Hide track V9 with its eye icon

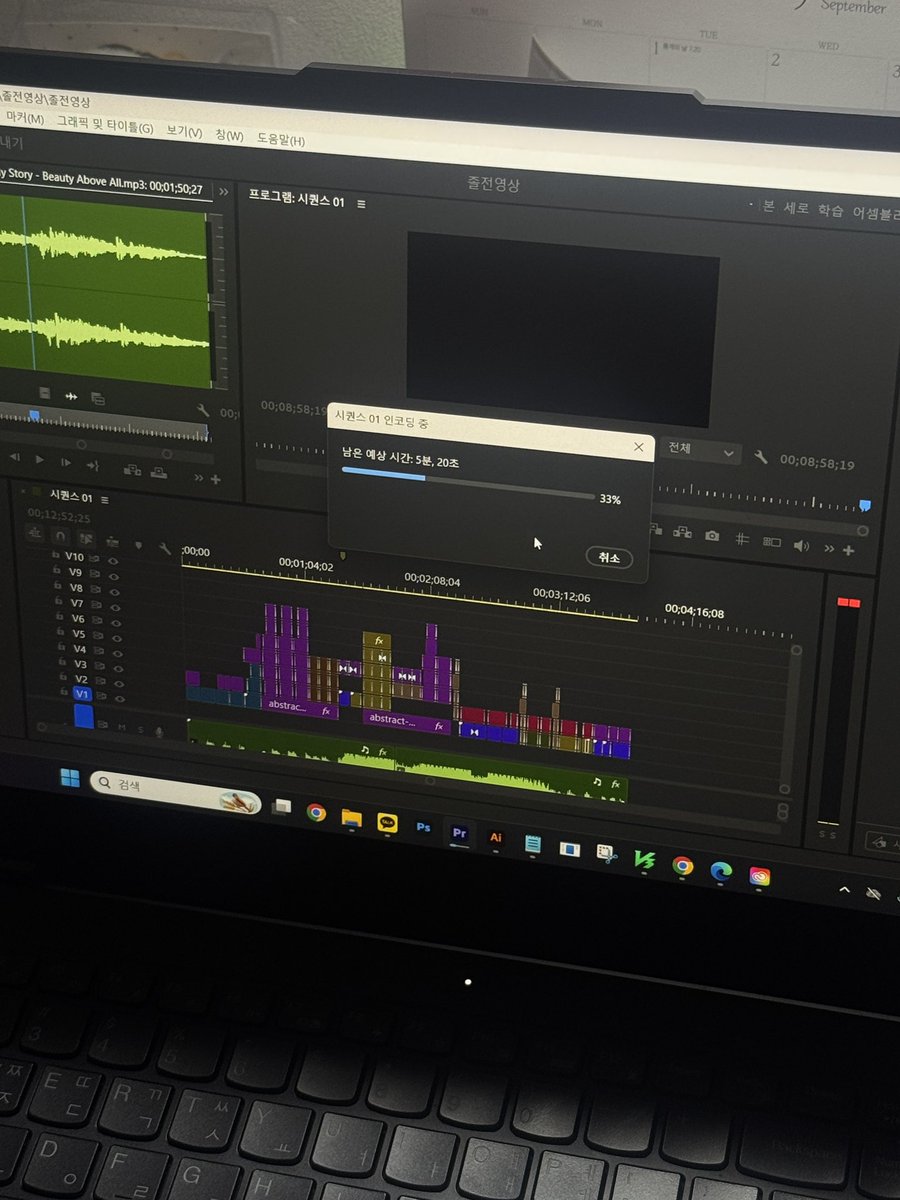coord(113,575)
